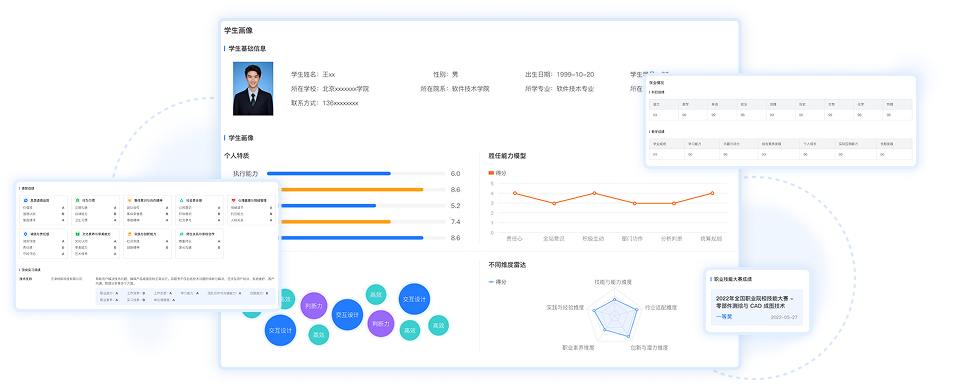
Task: Click the 职业技能大赛成绩 panel heading
Action: [733, 279]
